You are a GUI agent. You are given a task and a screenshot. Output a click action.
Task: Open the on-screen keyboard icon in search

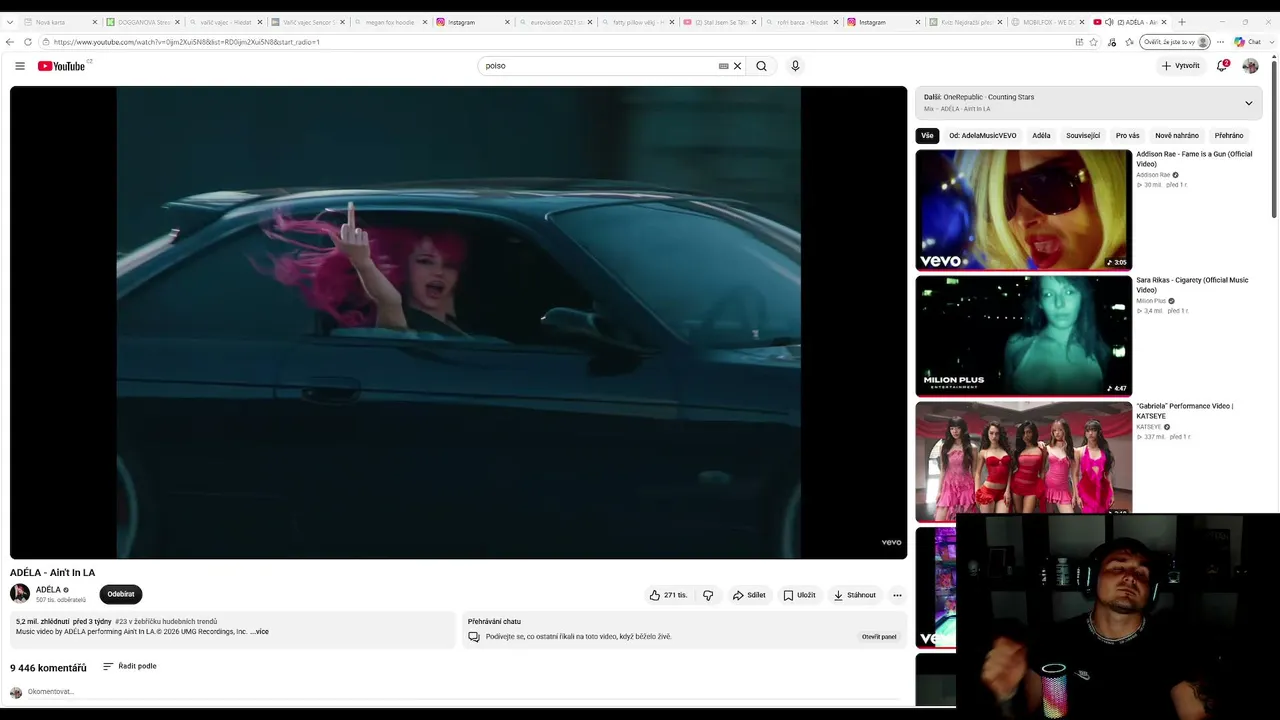point(723,66)
